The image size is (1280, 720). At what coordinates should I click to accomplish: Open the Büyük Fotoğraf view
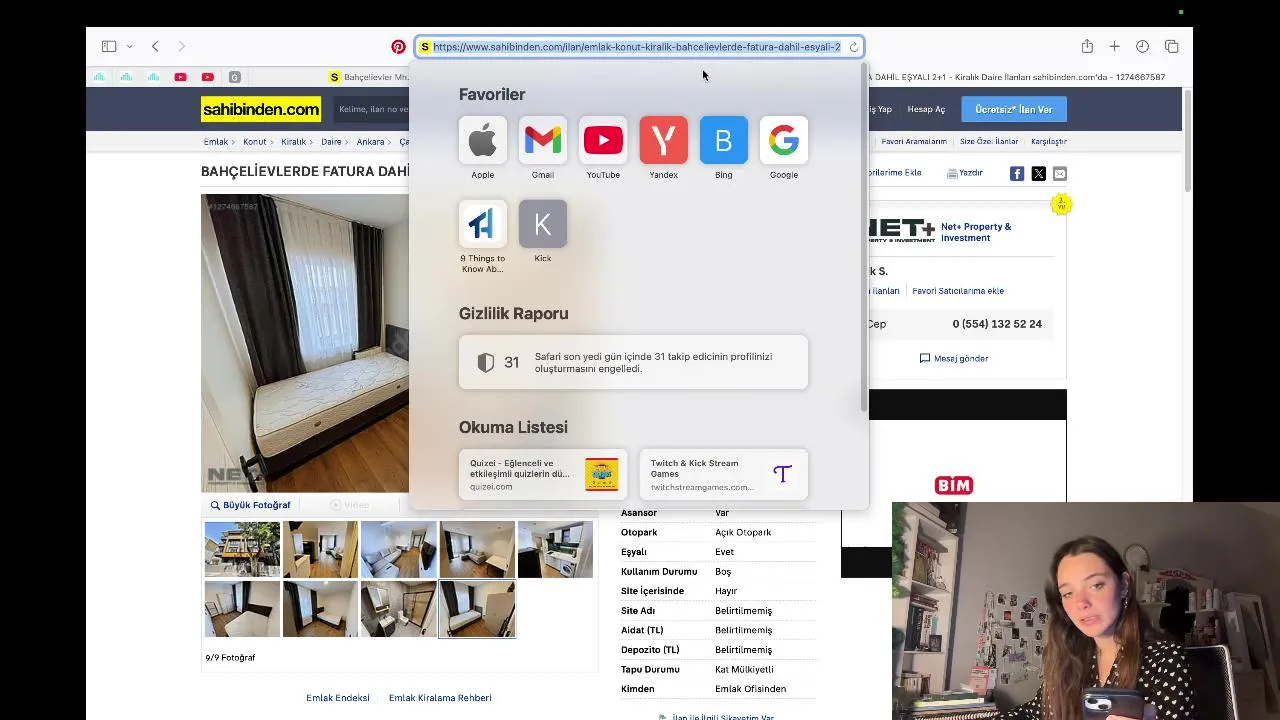tap(250, 505)
